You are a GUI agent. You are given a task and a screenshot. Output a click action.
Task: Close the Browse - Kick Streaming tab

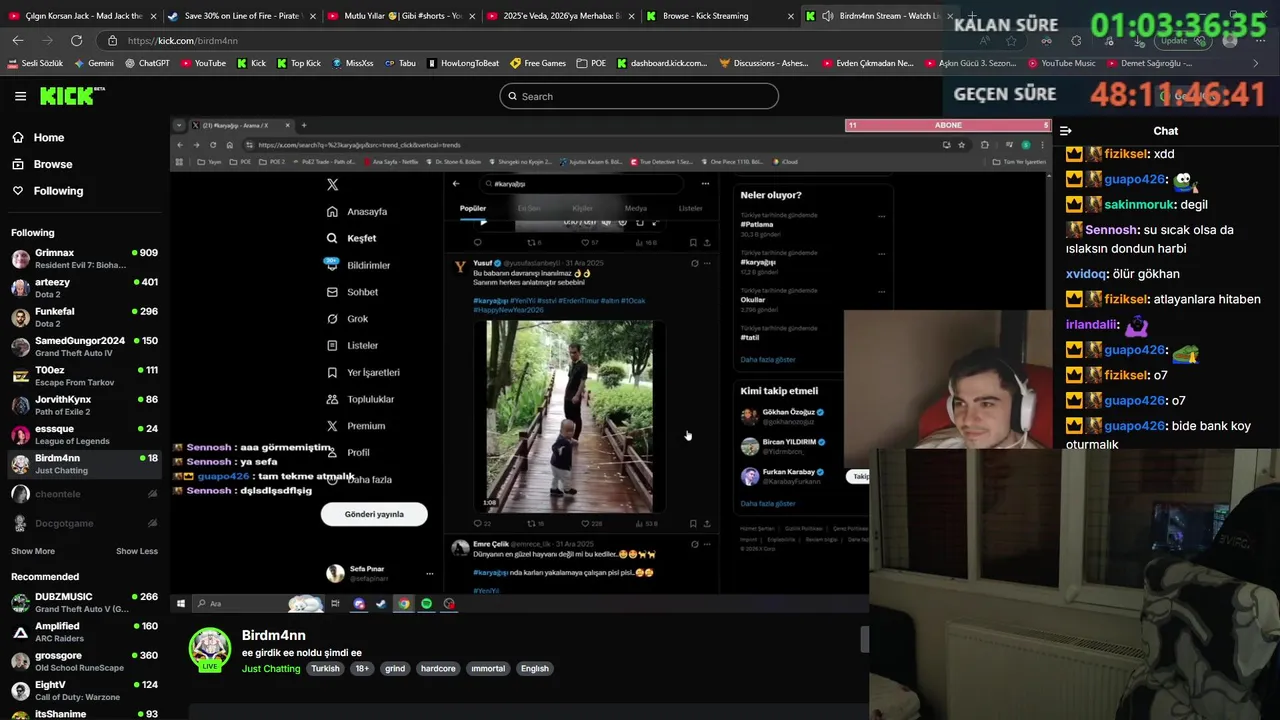(791, 16)
